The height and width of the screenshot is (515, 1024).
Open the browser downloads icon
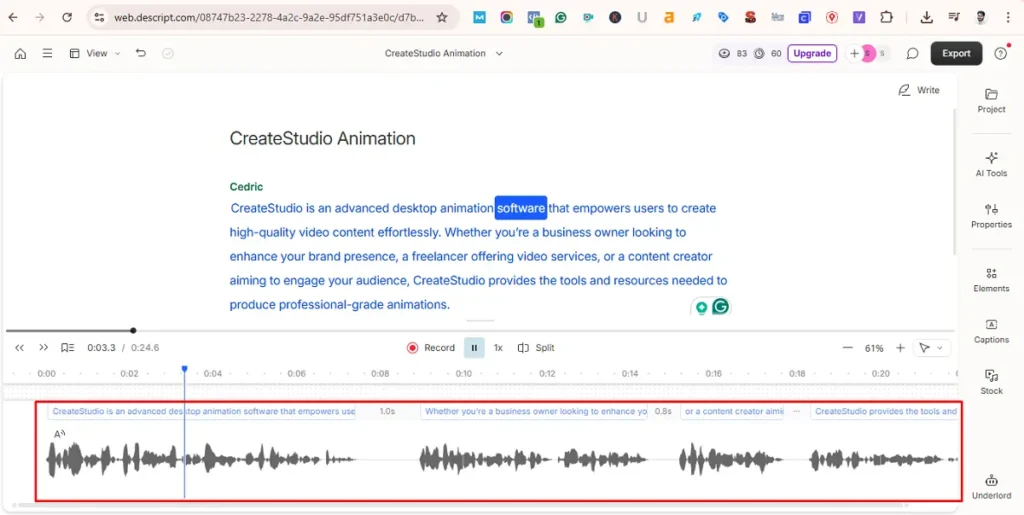tap(926, 18)
